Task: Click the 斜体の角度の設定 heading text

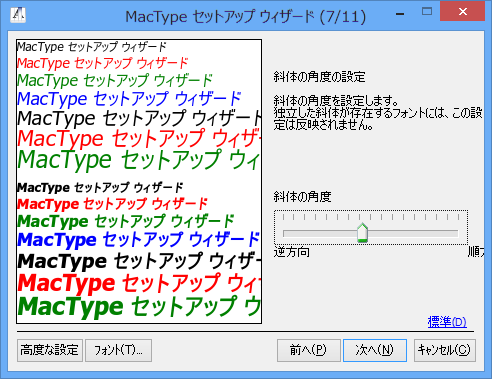Action: 319,77
